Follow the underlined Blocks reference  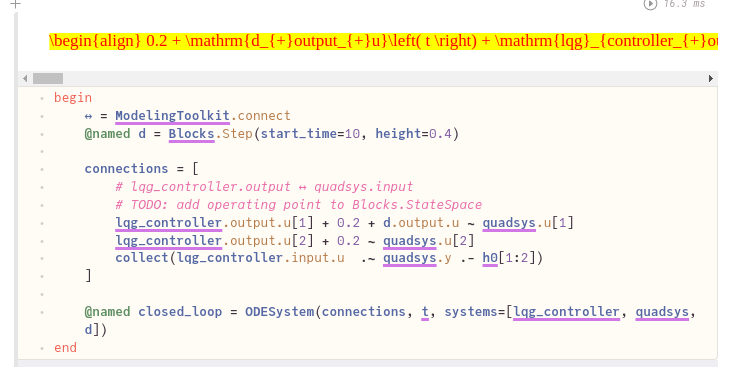point(192,134)
